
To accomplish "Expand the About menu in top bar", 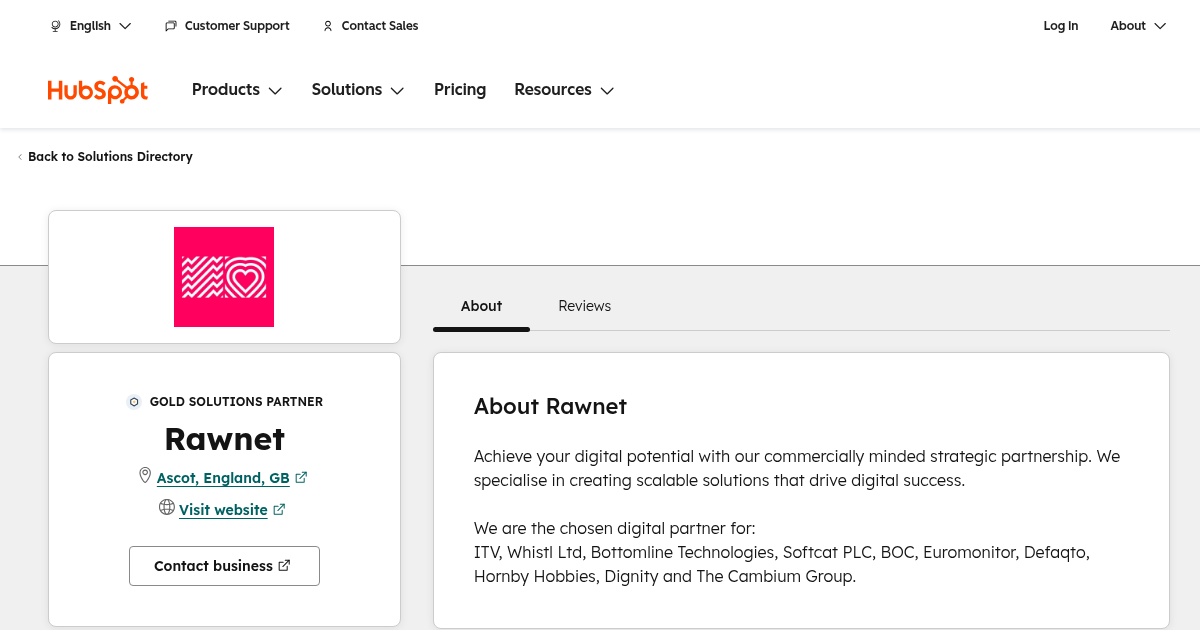I will (x=1138, y=26).
